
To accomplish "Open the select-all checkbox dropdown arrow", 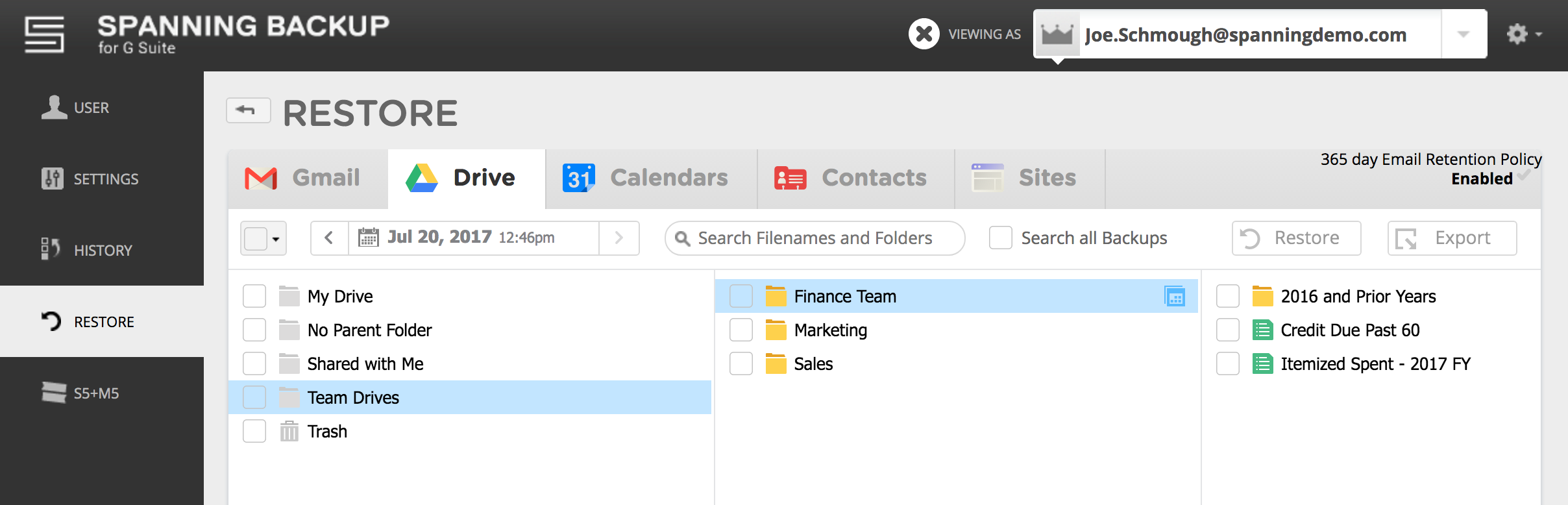I will [x=276, y=239].
